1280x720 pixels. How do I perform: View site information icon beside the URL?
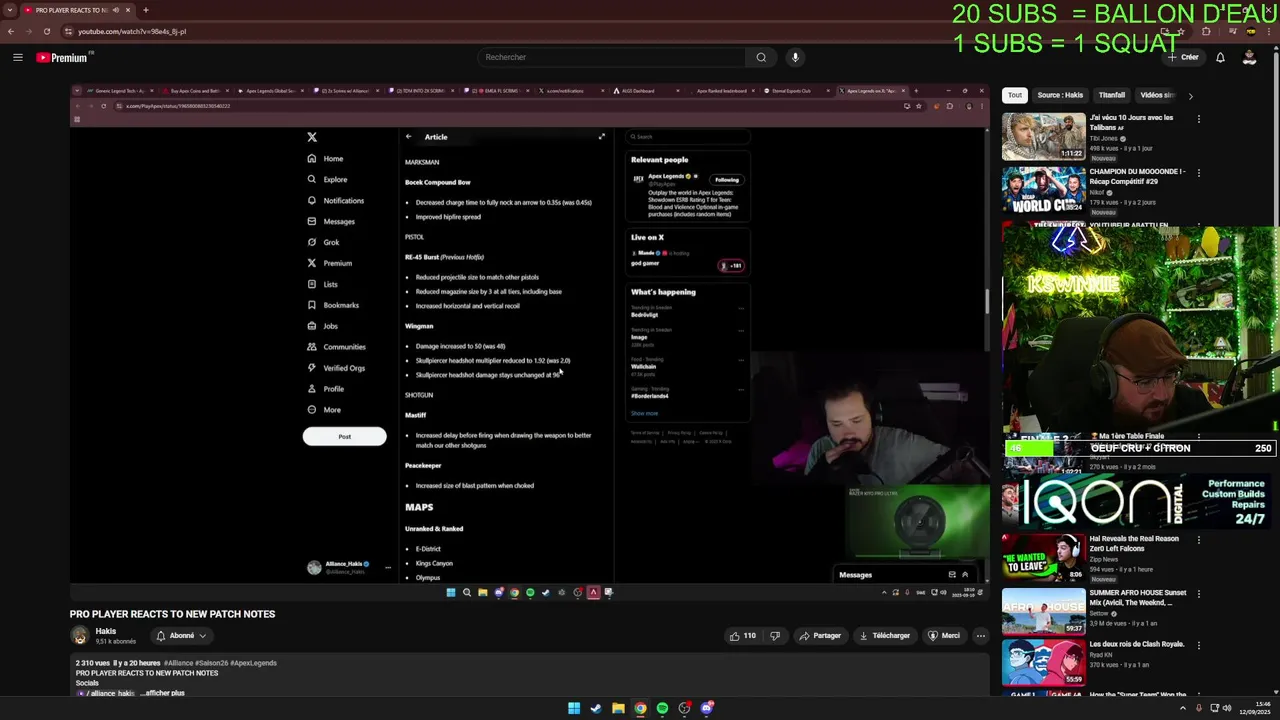(x=68, y=31)
